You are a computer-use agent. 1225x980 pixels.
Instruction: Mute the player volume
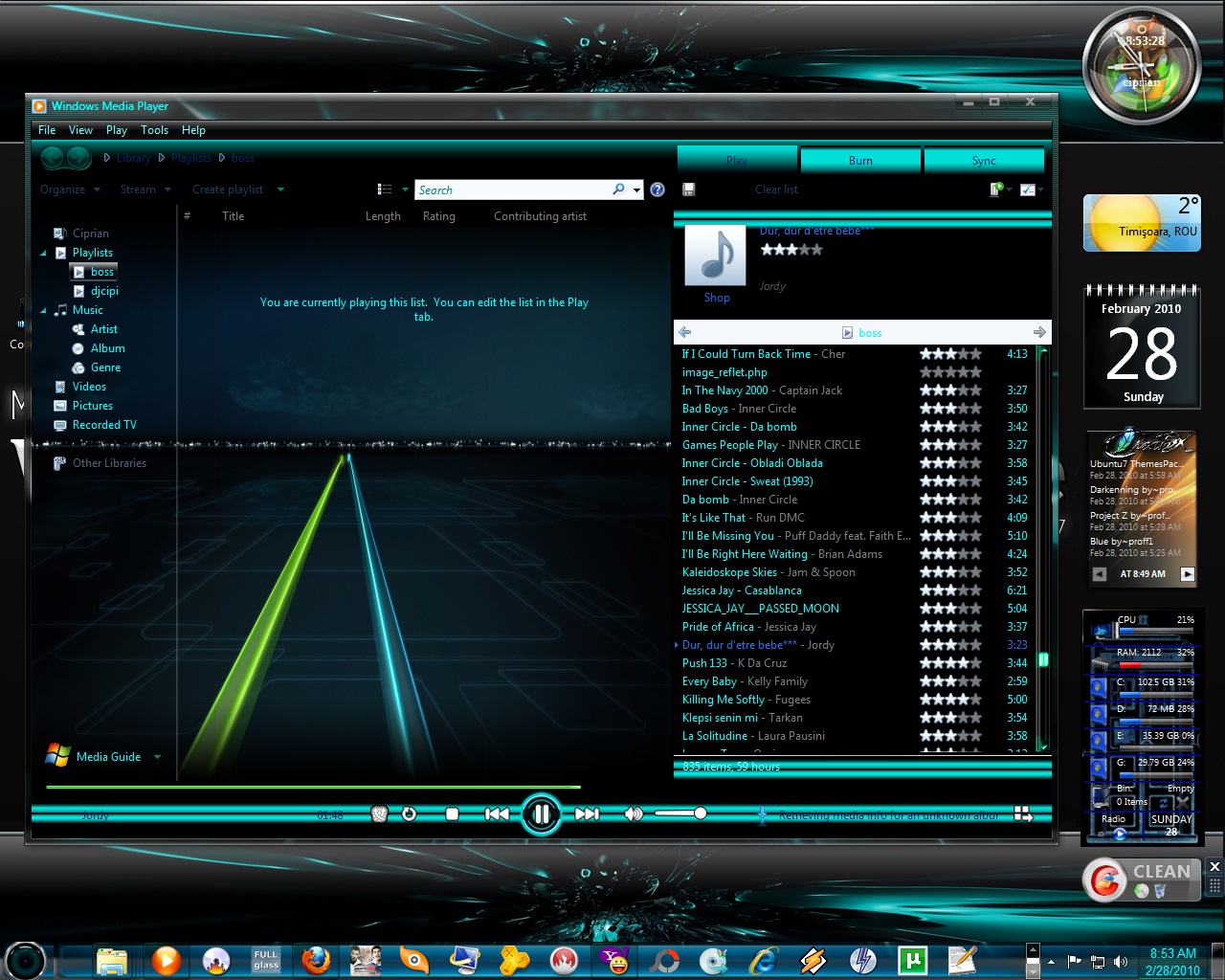[633, 814]
